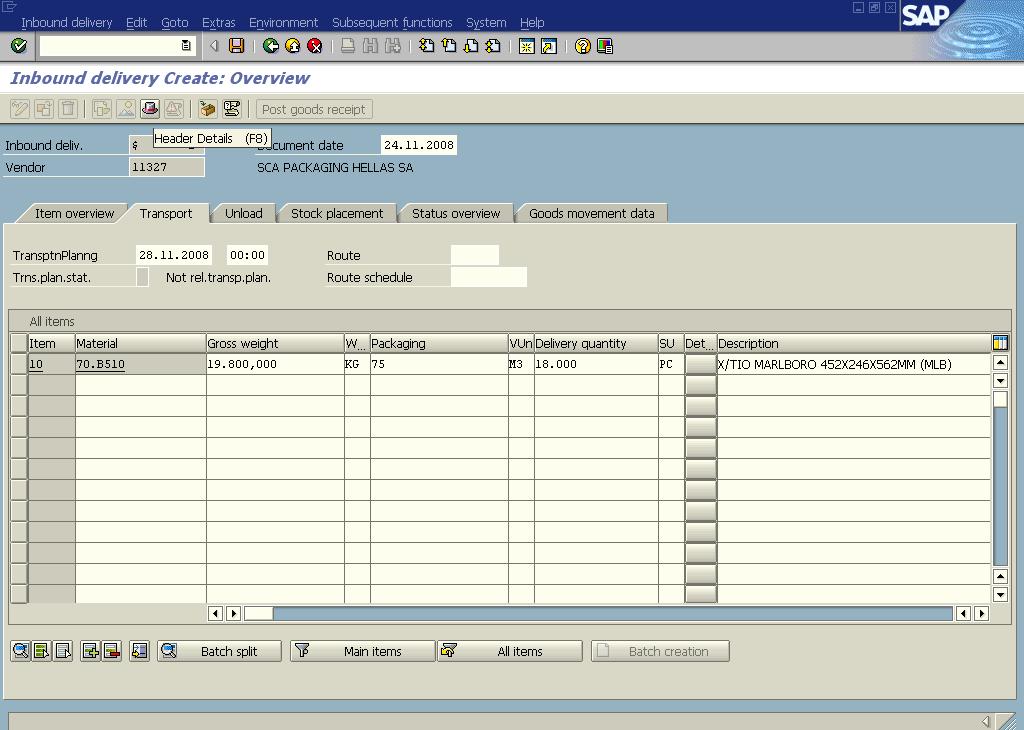The image size is (1024, 730).
Task: Click the All items button at the bottom
Action: pyautogui.click(x=509, y=651)
